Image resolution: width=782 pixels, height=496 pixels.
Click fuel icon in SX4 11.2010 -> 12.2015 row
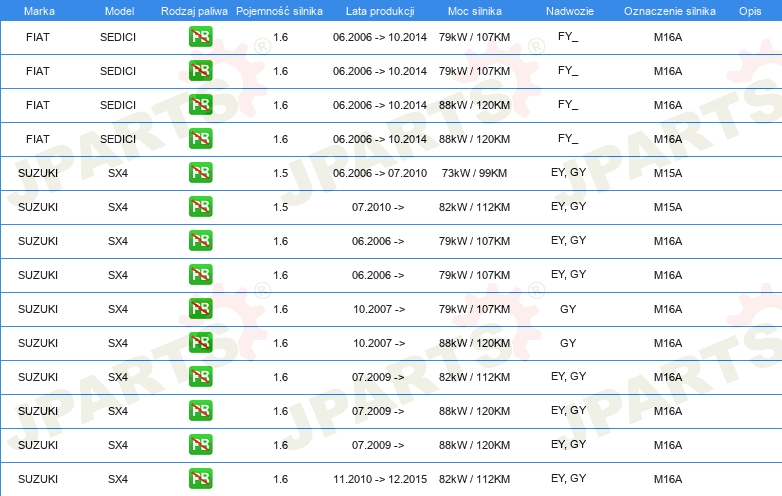tap(200, 479)
